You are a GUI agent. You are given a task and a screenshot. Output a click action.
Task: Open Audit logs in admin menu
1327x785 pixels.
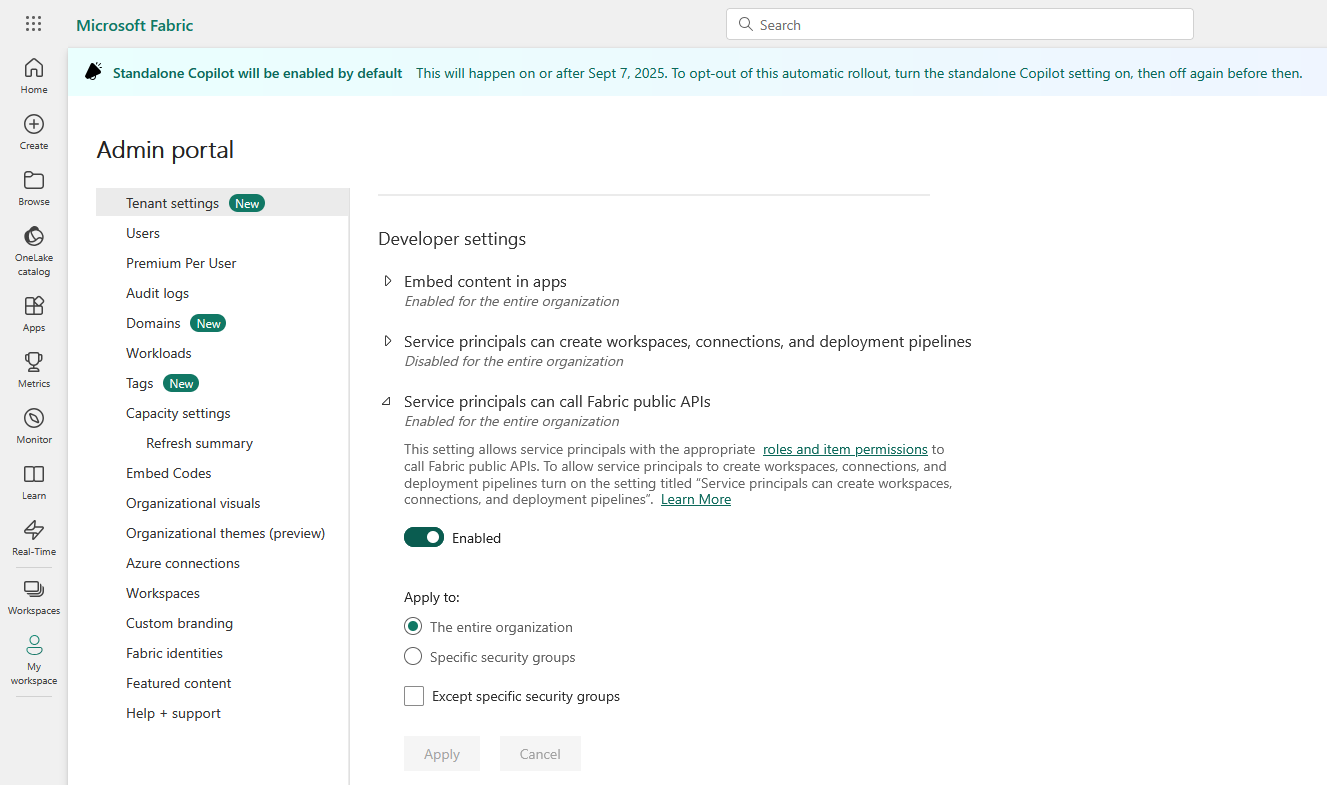click(x=157, y=293)
